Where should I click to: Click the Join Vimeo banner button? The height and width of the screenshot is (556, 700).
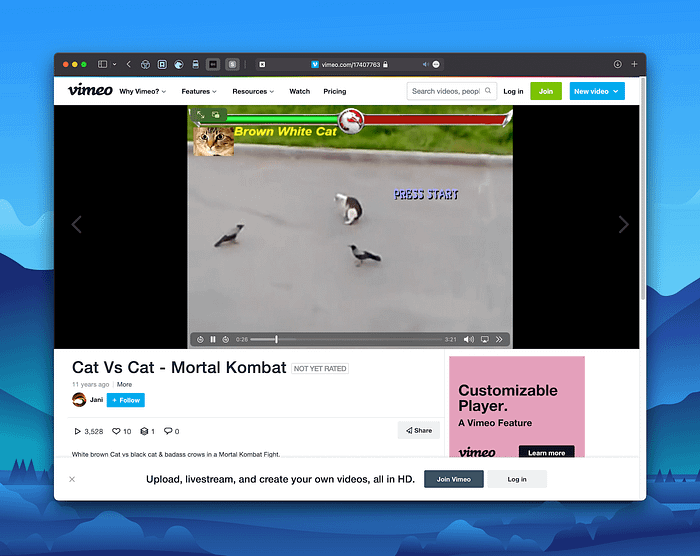pyautogui.click(x=454, y=479)
